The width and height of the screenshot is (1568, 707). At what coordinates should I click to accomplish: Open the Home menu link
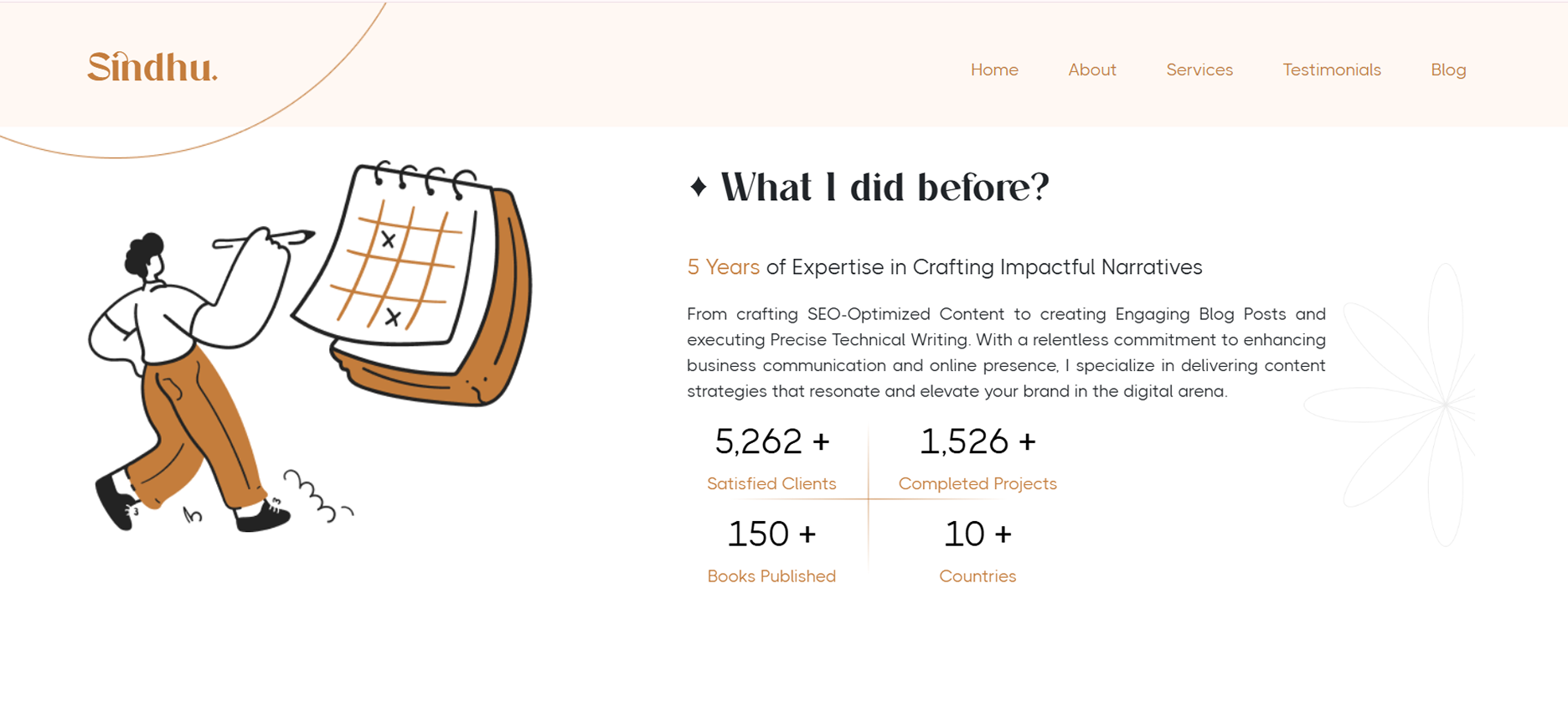[994, 70]
